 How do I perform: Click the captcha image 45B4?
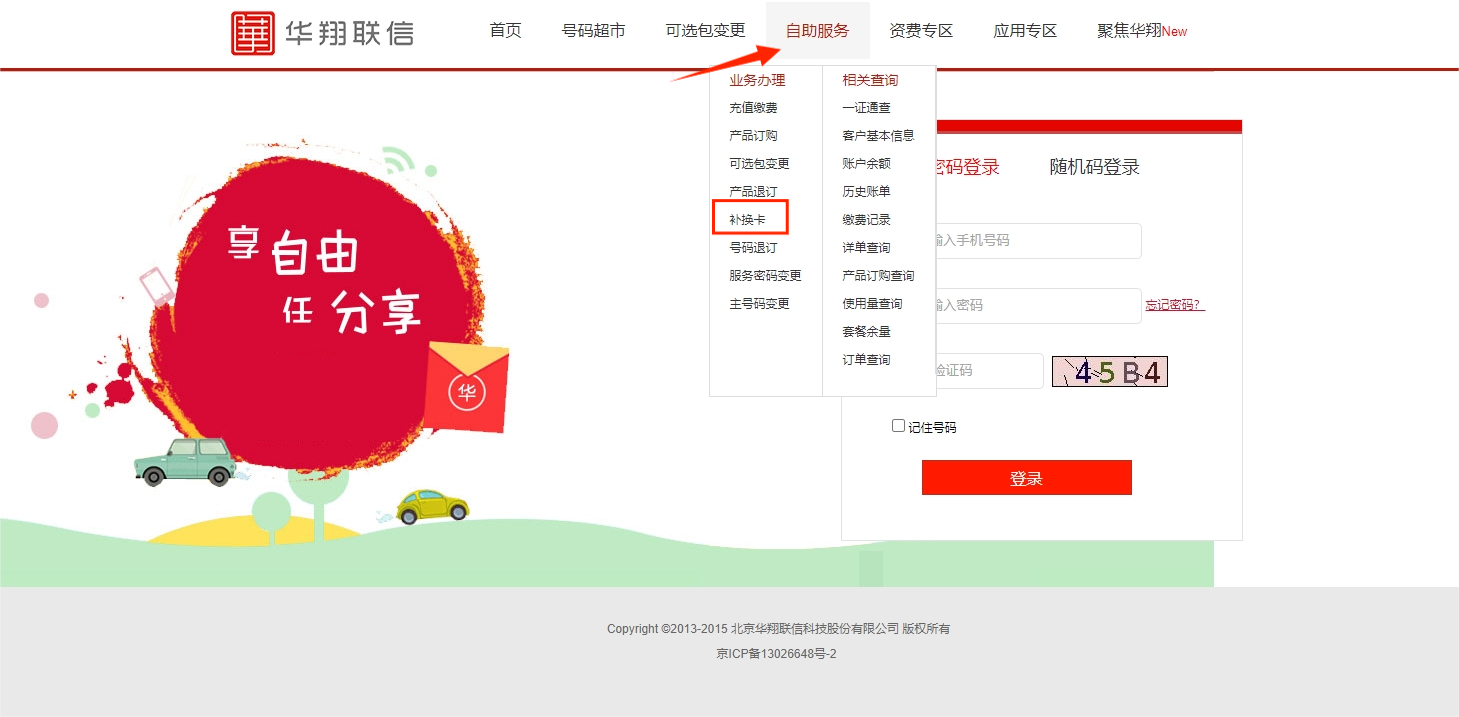pyautogui.click(x=1110, y=372)
